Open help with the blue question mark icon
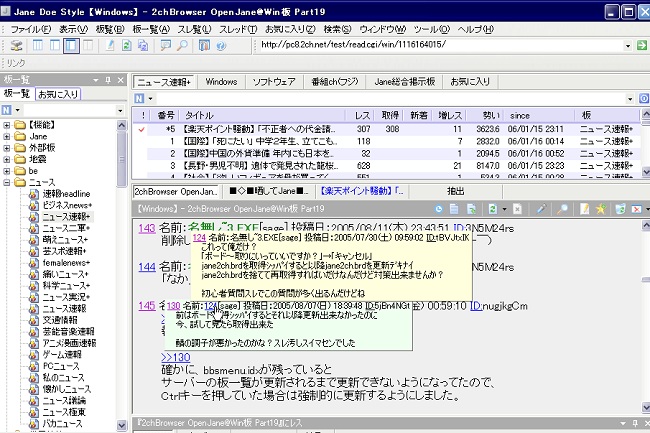The width and height of the screenshot is (650, 433). [x=221, y=45]
